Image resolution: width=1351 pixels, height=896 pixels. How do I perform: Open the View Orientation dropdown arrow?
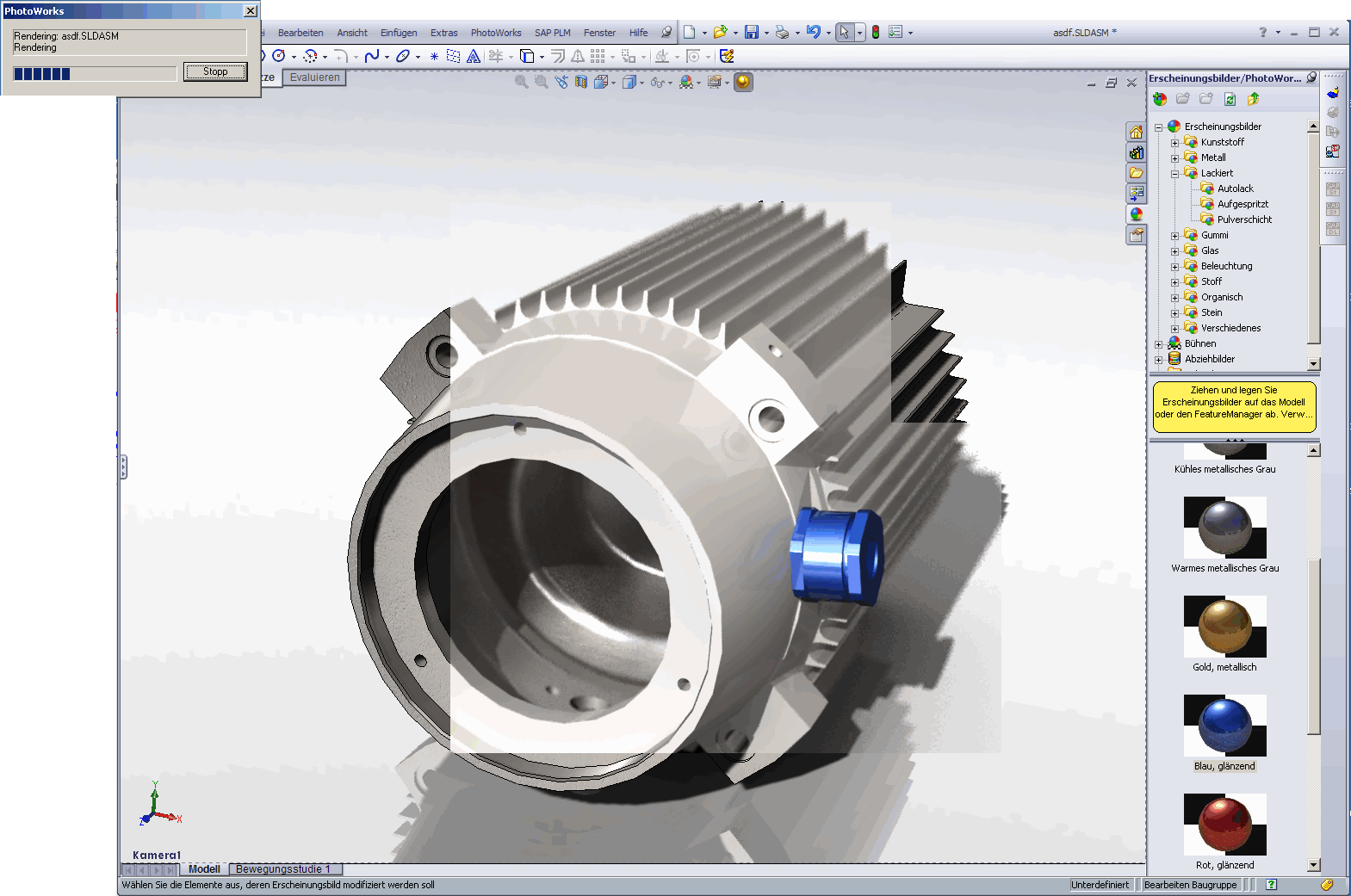[x=613, y=83]
